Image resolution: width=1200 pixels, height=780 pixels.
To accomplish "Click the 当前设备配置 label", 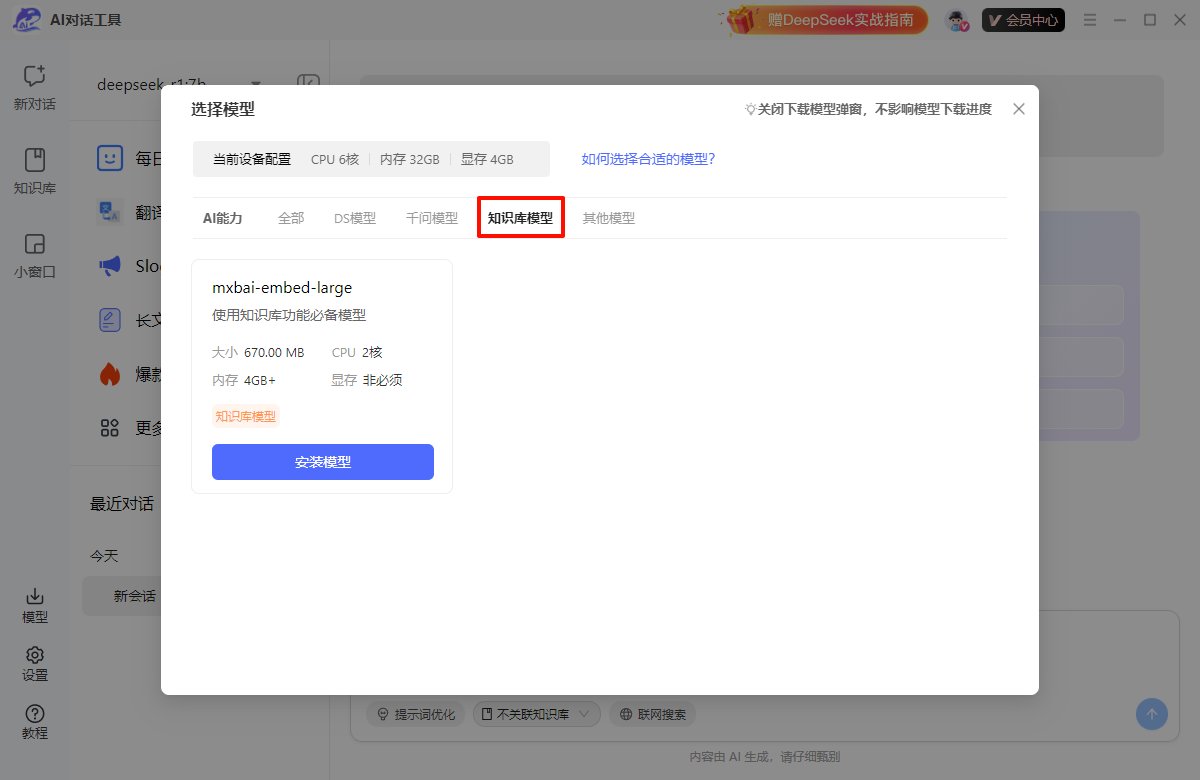I will 252,159.
